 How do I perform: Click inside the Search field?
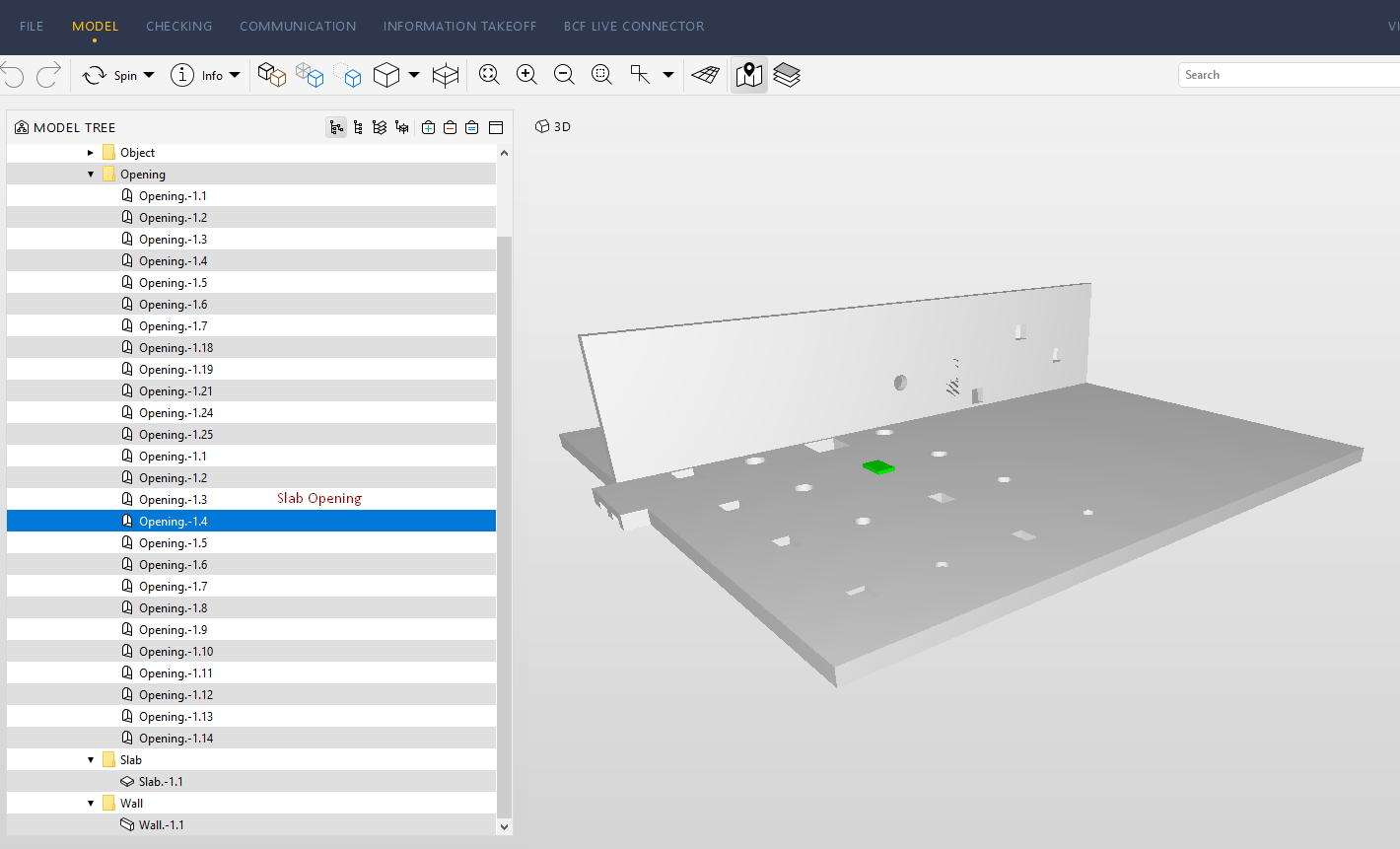pyautogui.click(x=1282, y=74)
